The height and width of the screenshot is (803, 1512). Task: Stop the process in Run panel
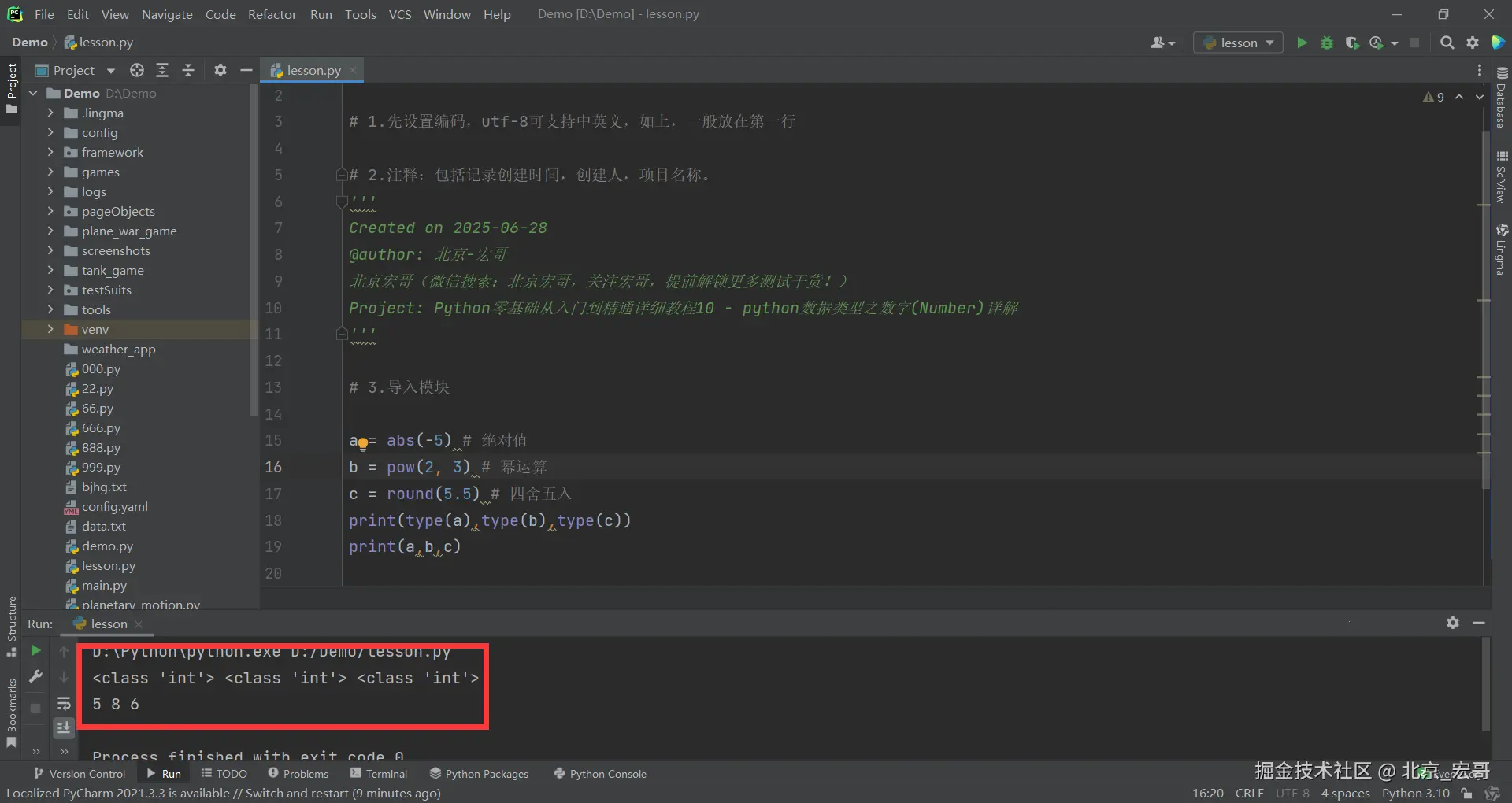tap(35, 708)
